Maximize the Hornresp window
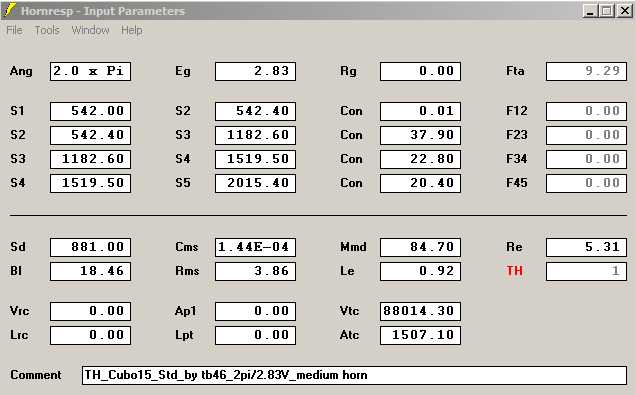The height and width of the screenshot is (395, 635). click(x=606, y=11)
